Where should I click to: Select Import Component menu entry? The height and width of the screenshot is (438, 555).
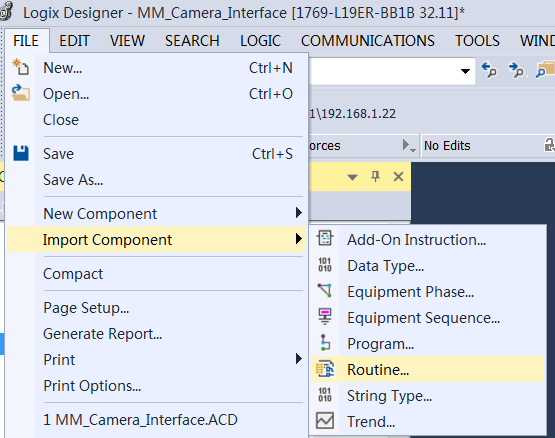(156, 240)
